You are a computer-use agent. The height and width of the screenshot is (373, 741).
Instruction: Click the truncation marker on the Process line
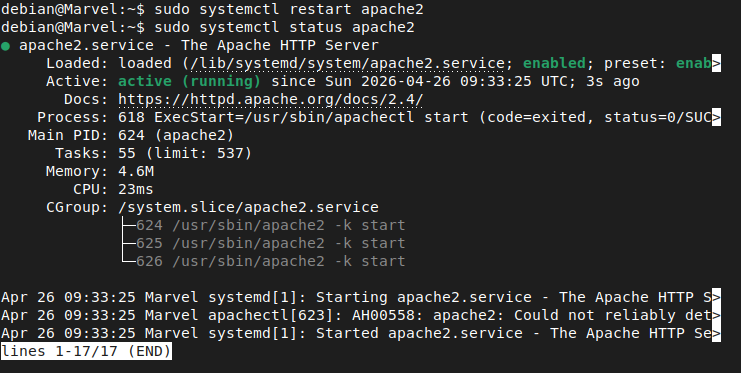pyautogui.click(x=716, y=117)
